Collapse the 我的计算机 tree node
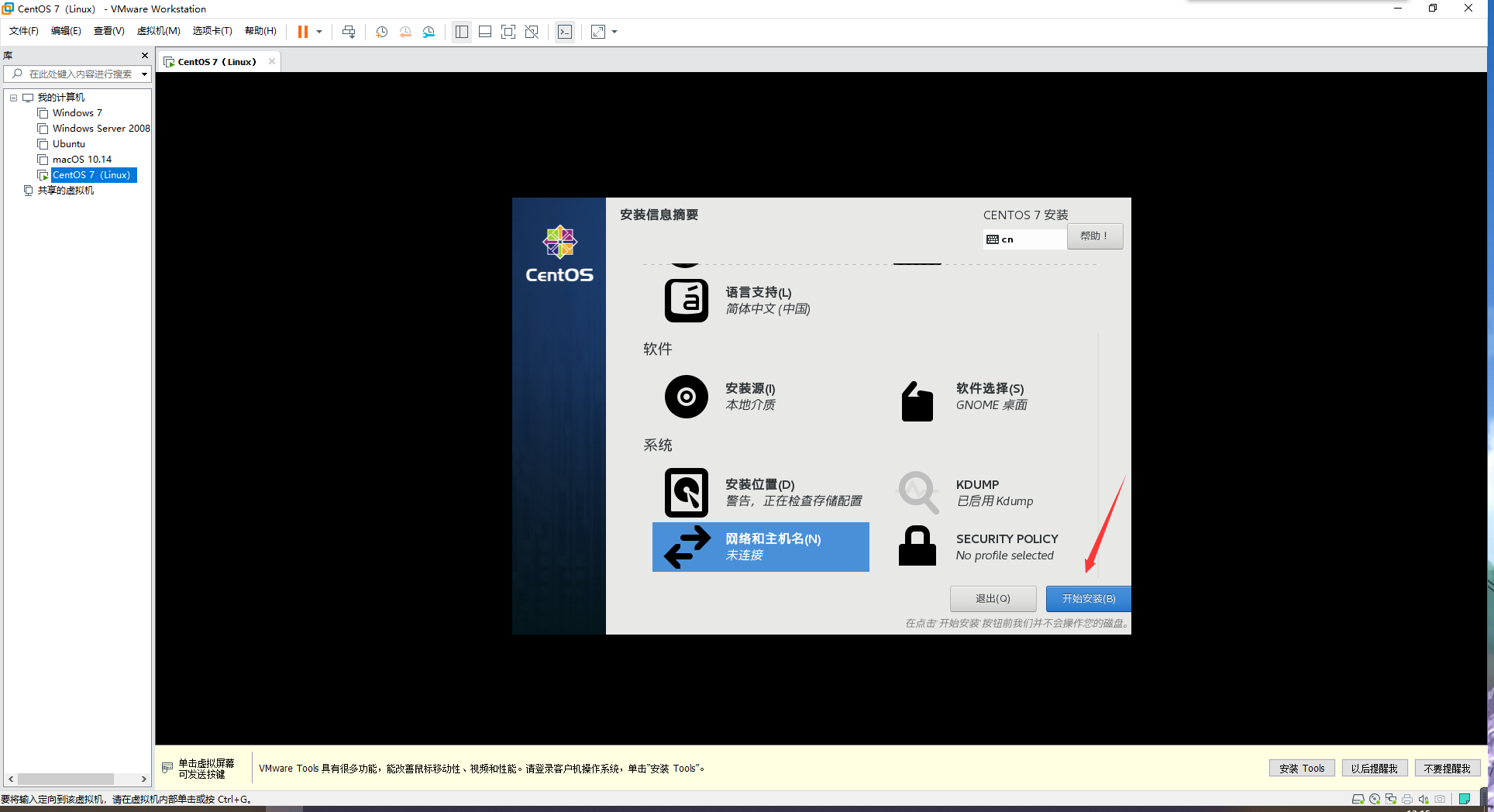Screen dimensions: 1494x812 pos(13,98)
